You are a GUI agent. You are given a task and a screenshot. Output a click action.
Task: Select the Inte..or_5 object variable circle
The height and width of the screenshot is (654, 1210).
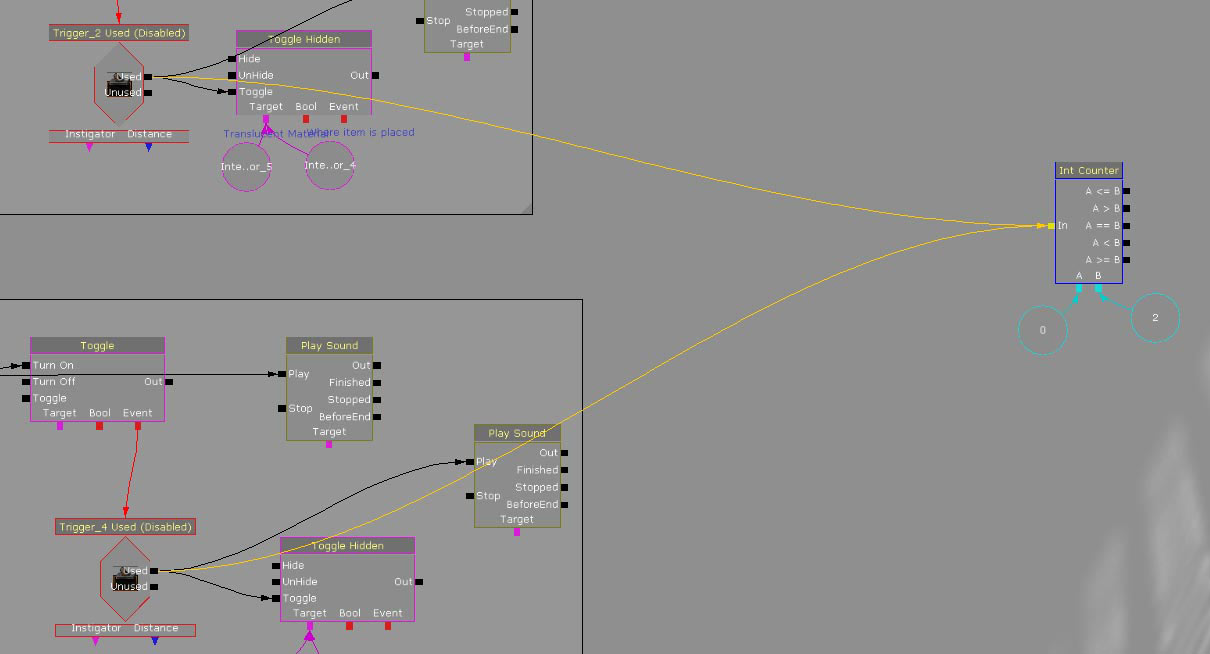246,166
